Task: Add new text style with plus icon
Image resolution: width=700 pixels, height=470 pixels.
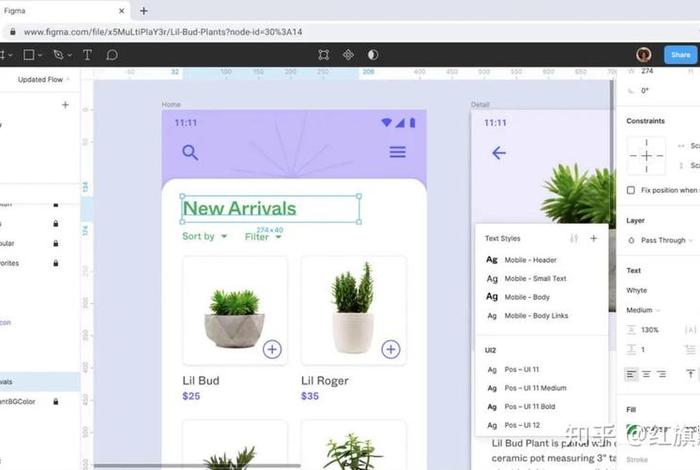Action: [593, 238]
